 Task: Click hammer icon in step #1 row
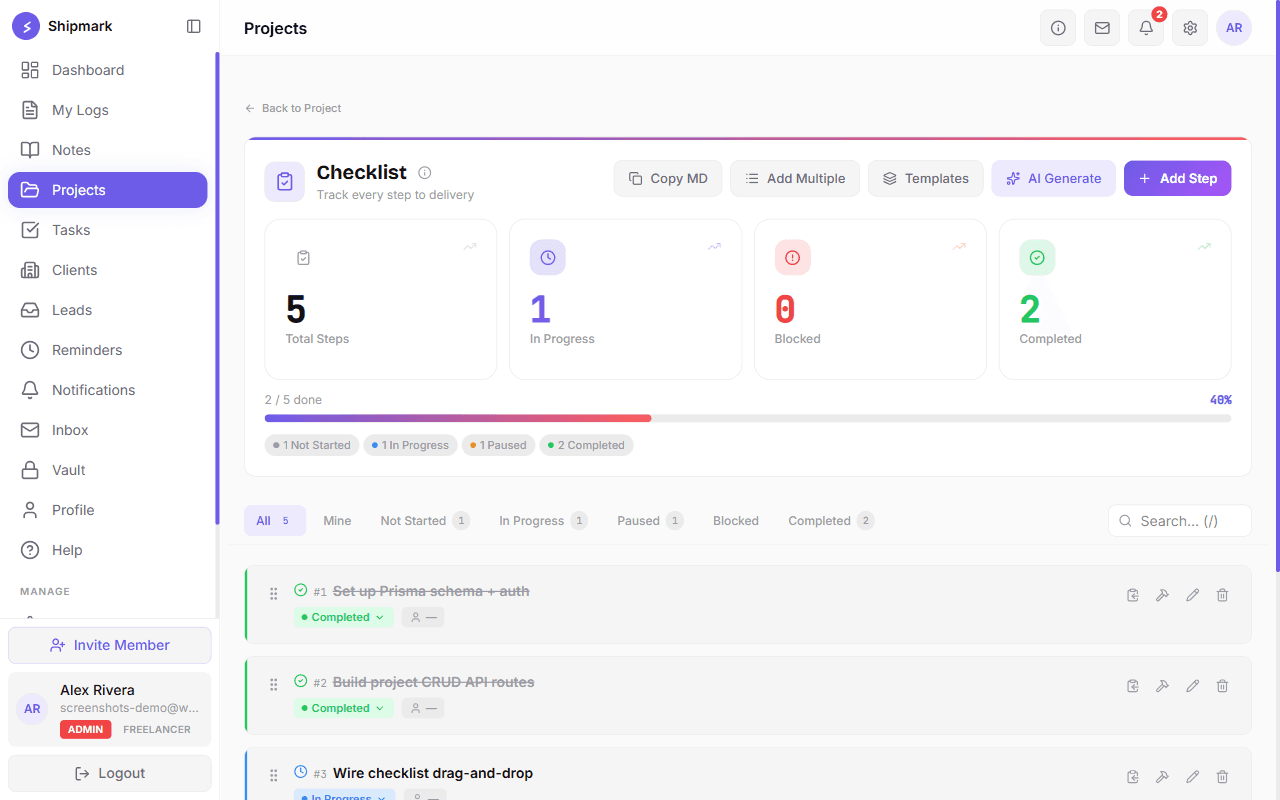click(x=1162, y=595)
